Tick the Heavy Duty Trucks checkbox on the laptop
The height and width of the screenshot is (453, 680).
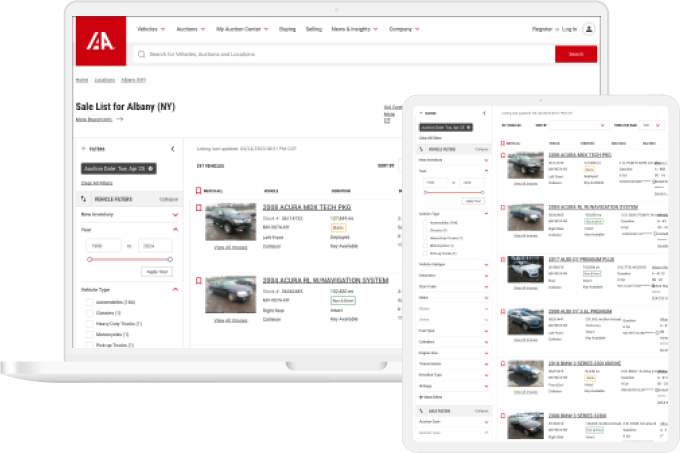tap(89, 324)
